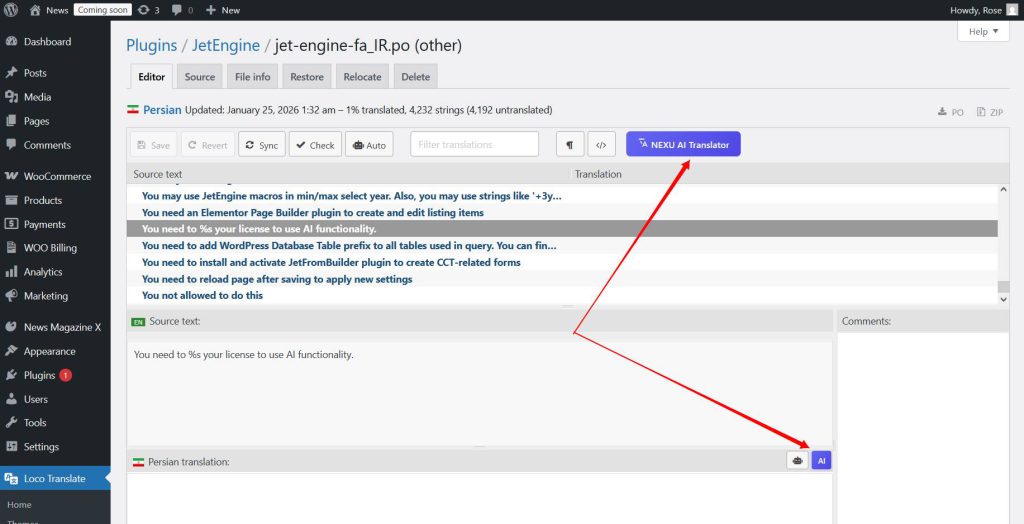Click the Auto translate button
Image resolution: width=1024 pixels, height=524 pixels.
pos(369,145)
